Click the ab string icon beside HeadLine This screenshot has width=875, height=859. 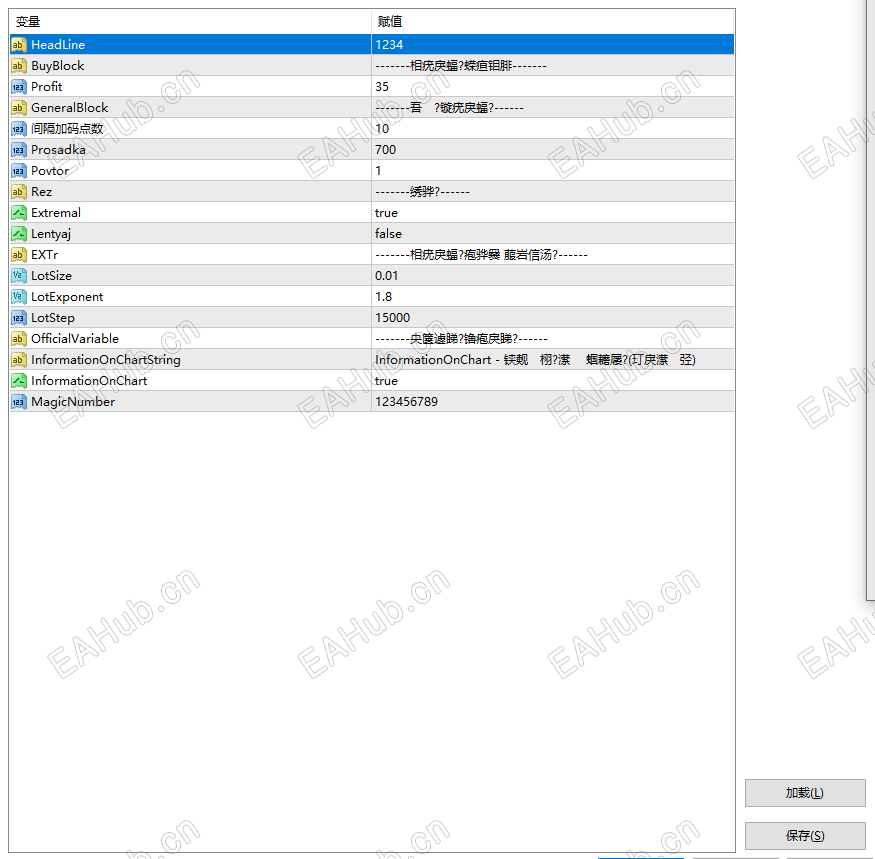tap(17, 44)
